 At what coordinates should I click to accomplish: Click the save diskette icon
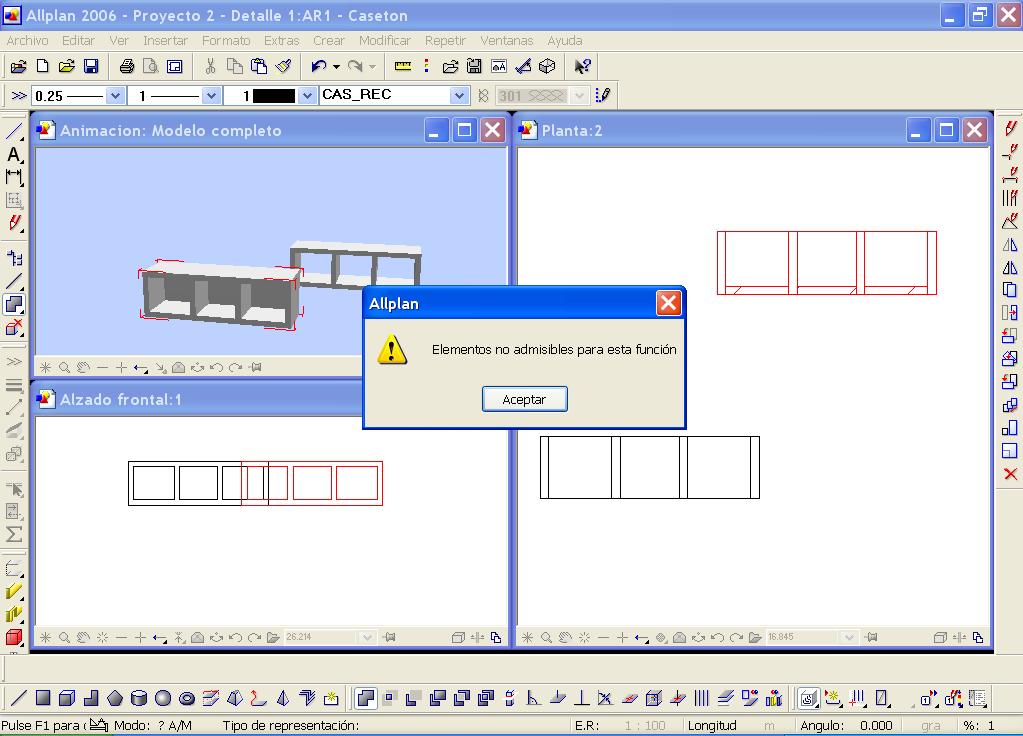click(91, 66)
